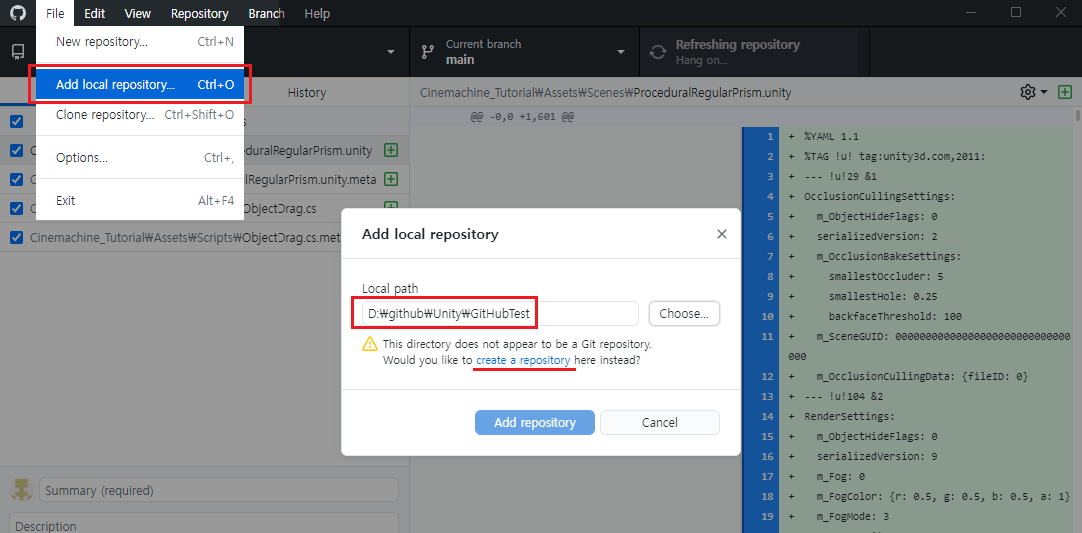Open the Repository menu

(x=199, y=13)
